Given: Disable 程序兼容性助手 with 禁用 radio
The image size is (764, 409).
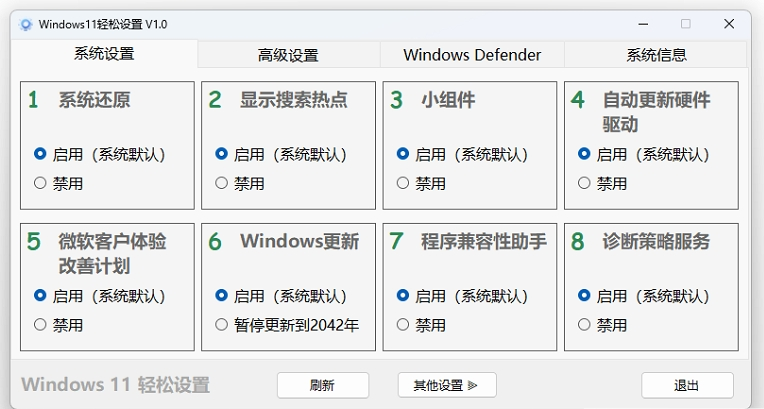Looking at the screenshot, I should pos(403,324).
